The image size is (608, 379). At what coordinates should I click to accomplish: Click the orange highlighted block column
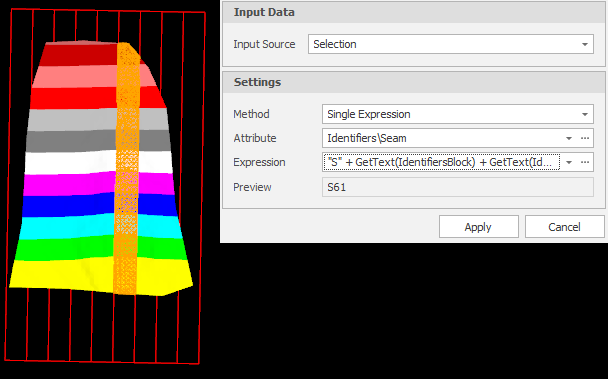click(x=126, y=168)
